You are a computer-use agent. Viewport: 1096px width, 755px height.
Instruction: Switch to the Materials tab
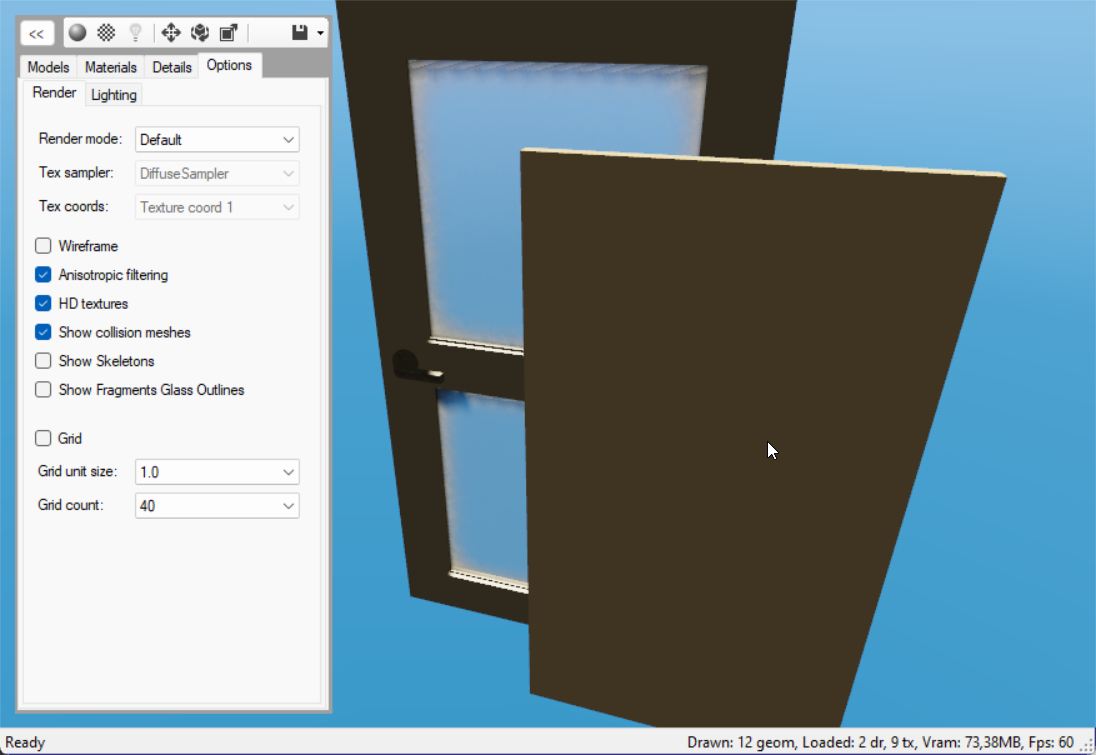[x=111, y=67]
